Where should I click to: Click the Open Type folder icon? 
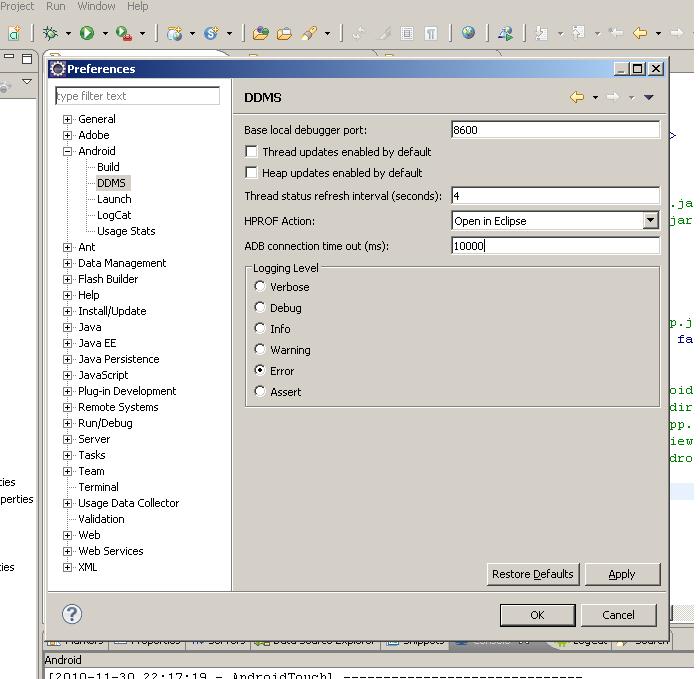pyautogui.click(x=260, y=33)
